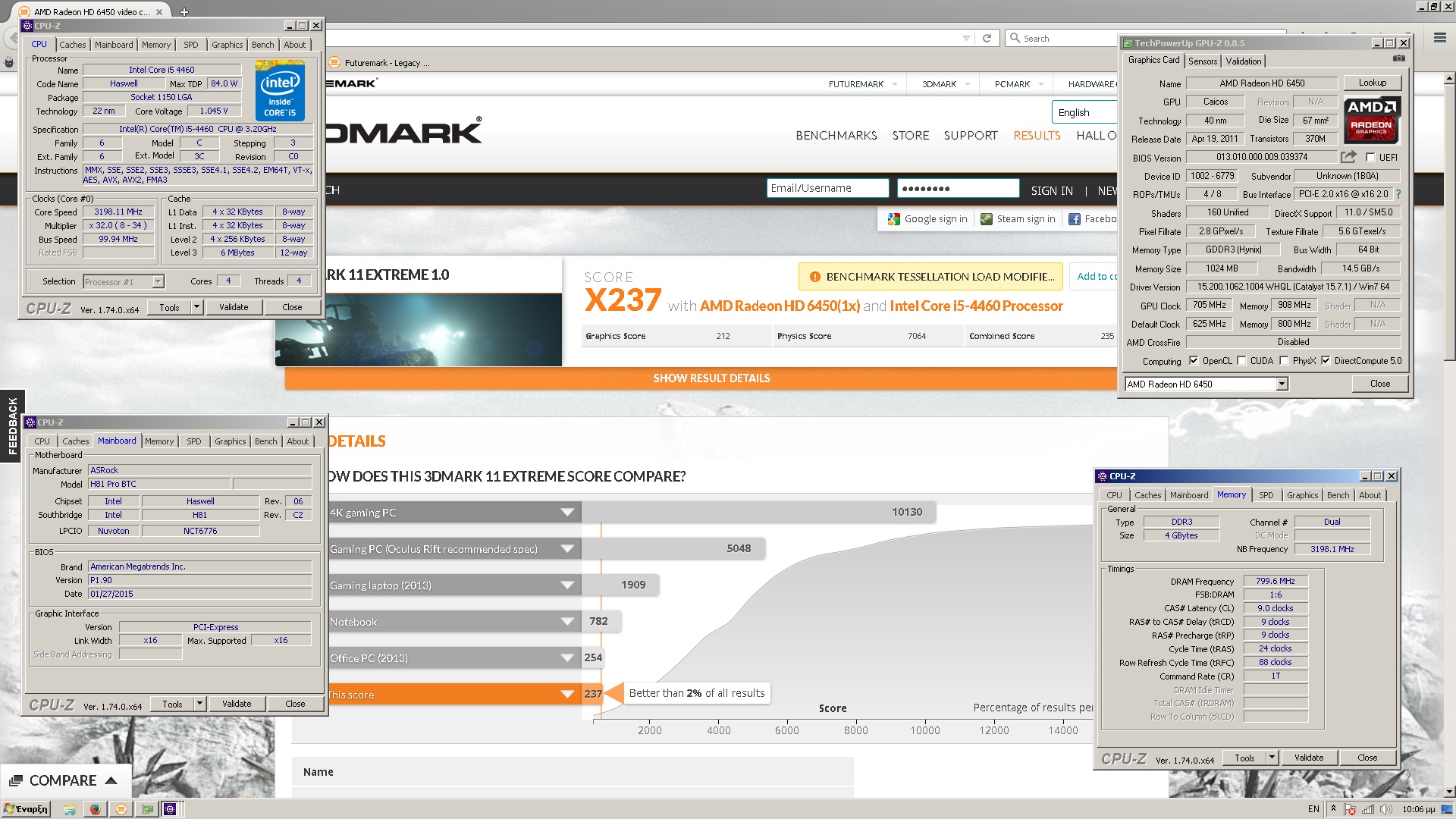Click the Futuremark bookmark icon
Viewport: 1456px width, 819px height.
334,62
